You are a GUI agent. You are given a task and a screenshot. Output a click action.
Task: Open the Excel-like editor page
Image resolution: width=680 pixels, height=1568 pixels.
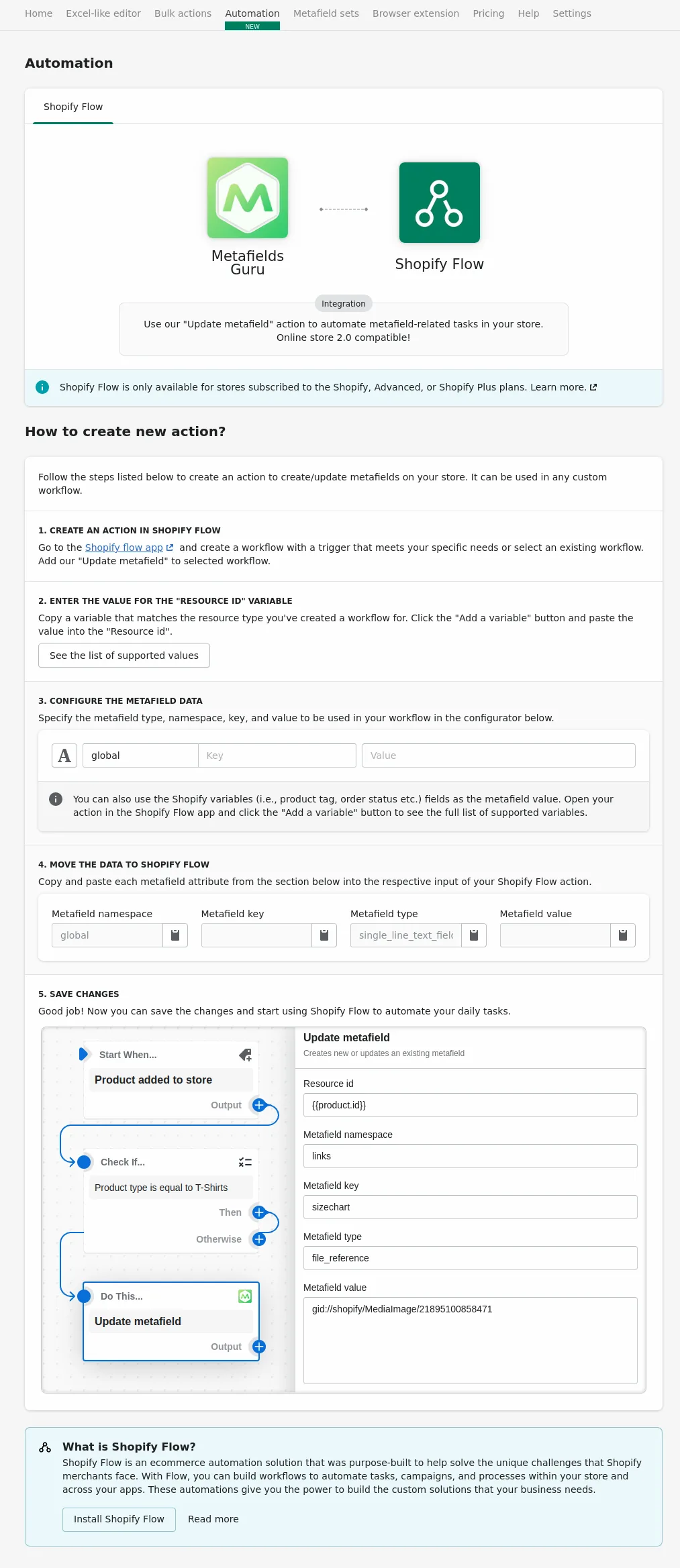(x=103, y=13)
